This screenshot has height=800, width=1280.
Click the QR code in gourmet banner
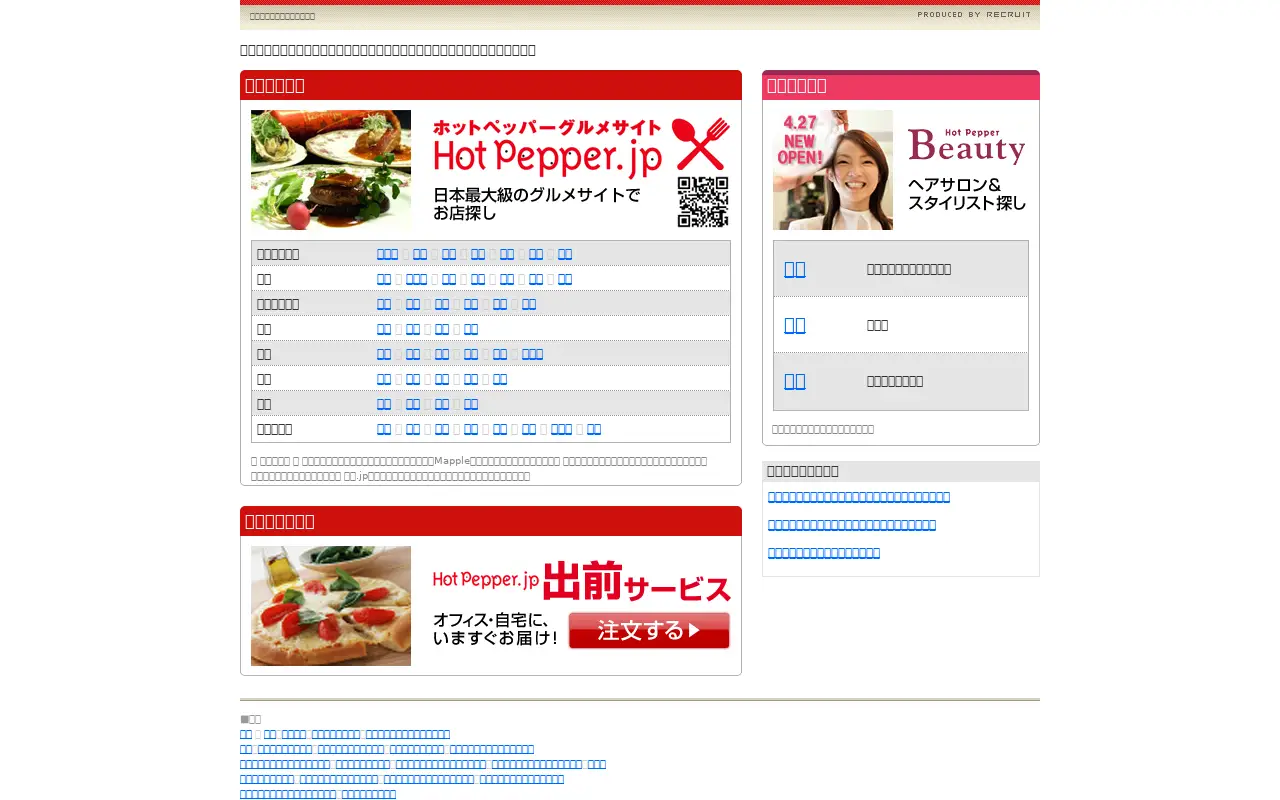click(x=703, y=202)
